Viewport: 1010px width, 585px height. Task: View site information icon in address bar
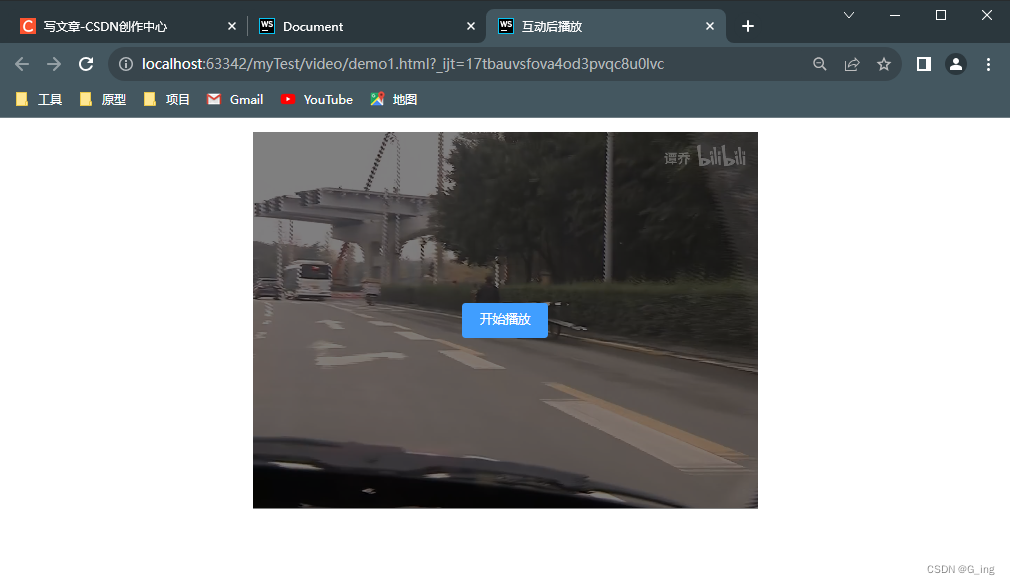[x=126, y=64]
